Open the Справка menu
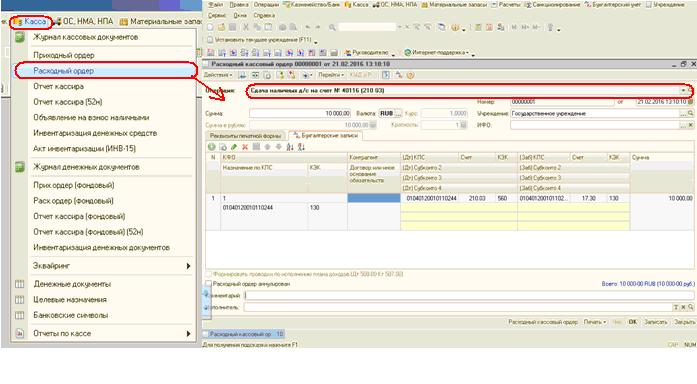Image resolution: width=697 pixels, height=384 pixels. [x=264, y=15]
